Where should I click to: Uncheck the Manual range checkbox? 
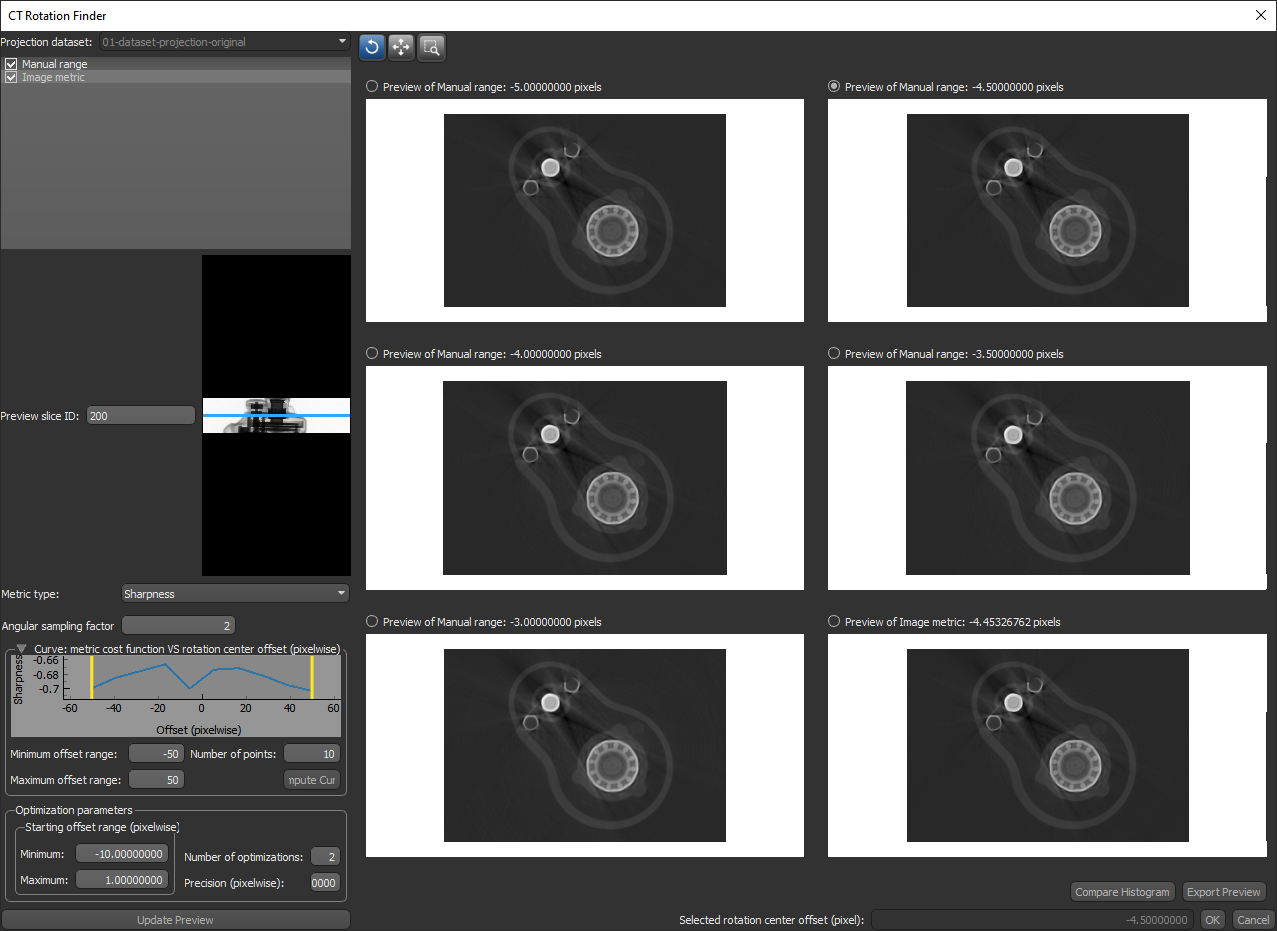(x=11, y=64)
